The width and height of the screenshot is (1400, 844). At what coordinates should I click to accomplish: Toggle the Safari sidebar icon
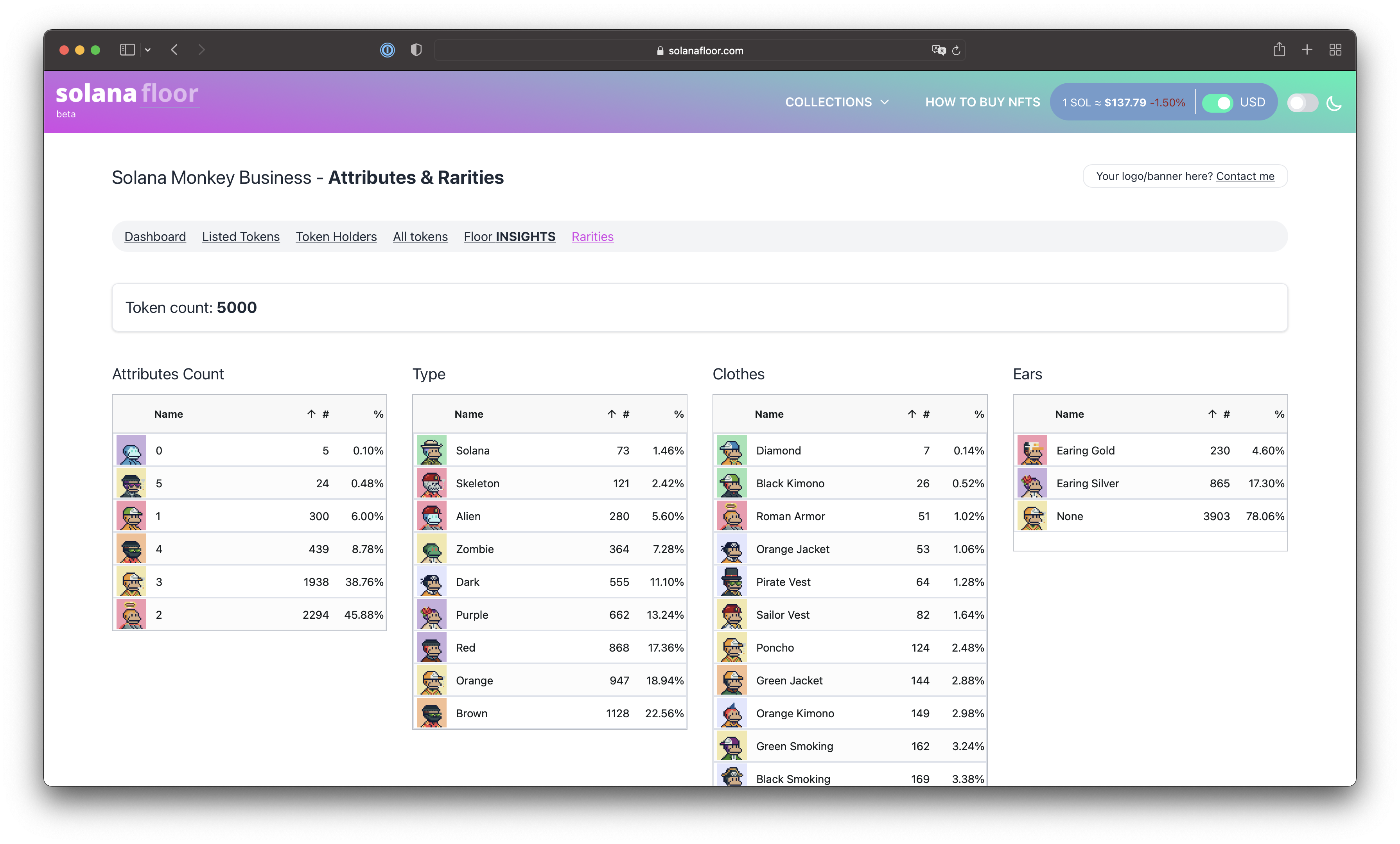[x=127, y=50]
